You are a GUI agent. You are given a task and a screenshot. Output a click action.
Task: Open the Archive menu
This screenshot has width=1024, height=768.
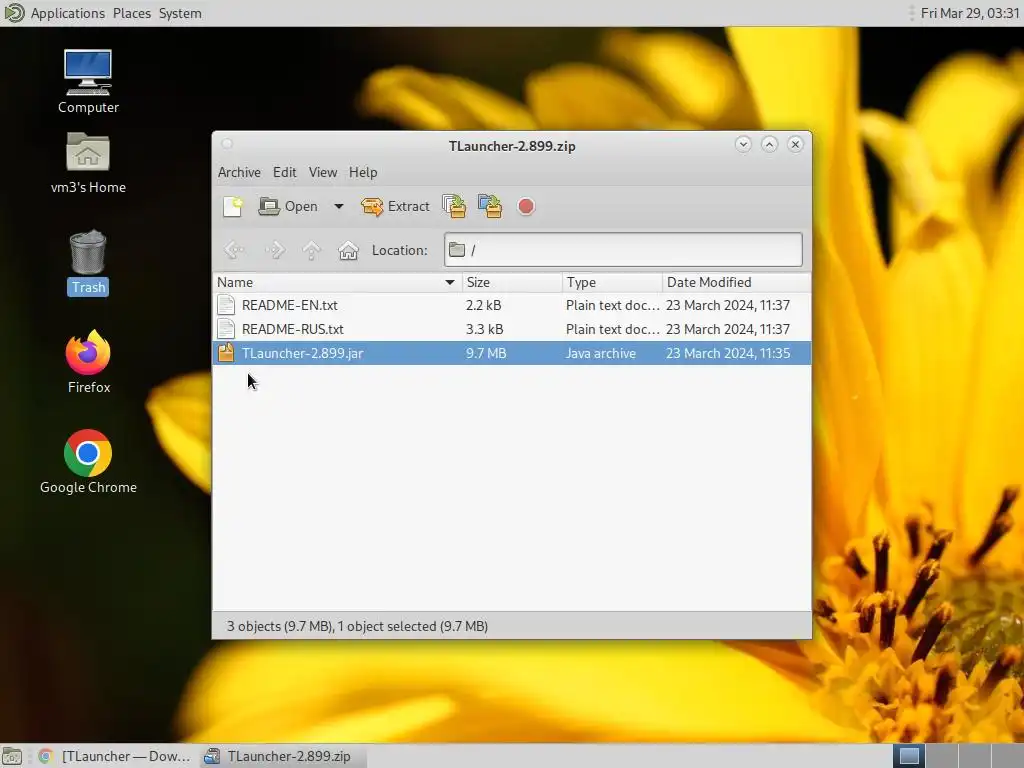239,172
